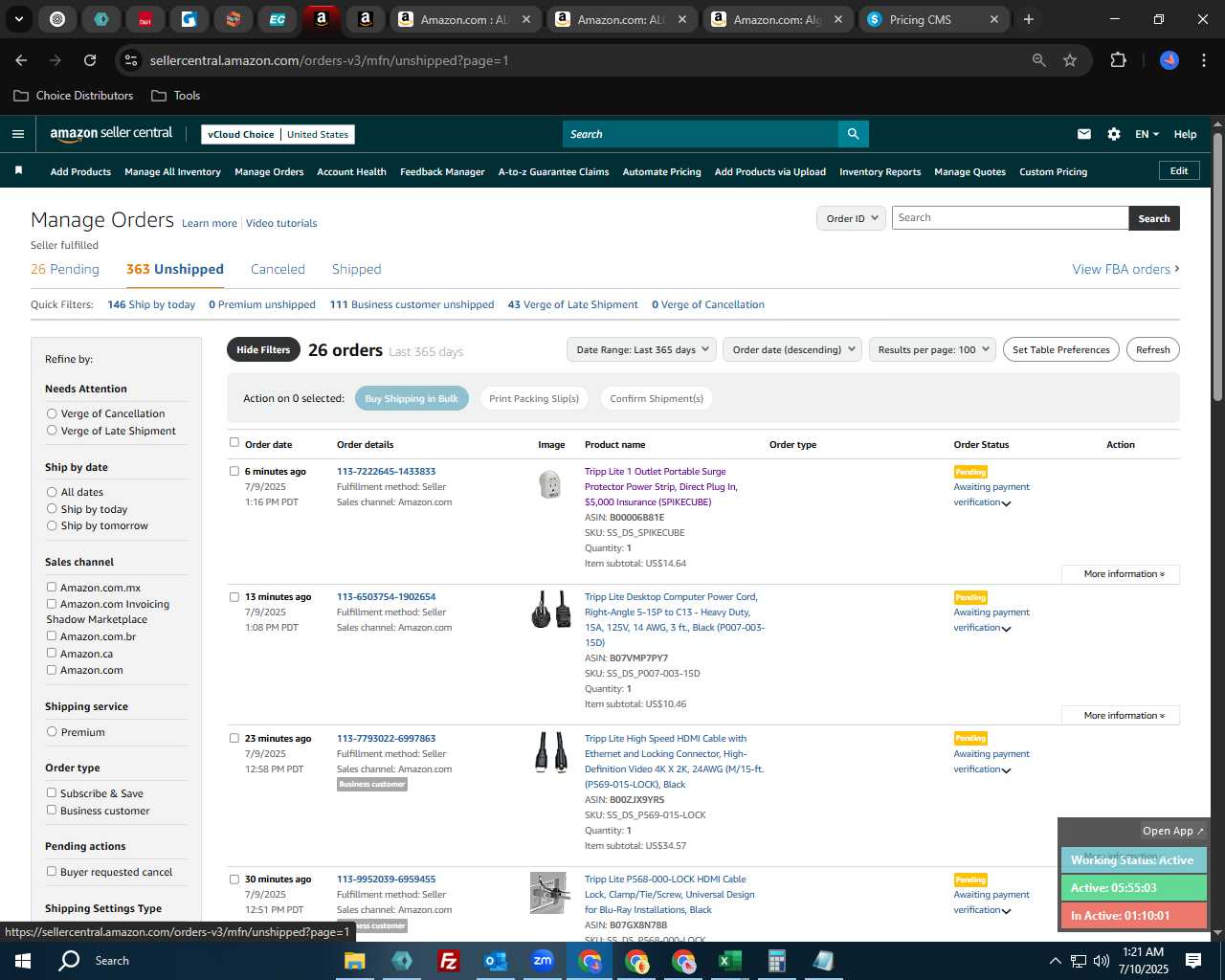The width and height of the screenshot is (1225, 980).
Task: Open the View FBA orders link
Action: pyautogui.click(x=1125, y=269)
